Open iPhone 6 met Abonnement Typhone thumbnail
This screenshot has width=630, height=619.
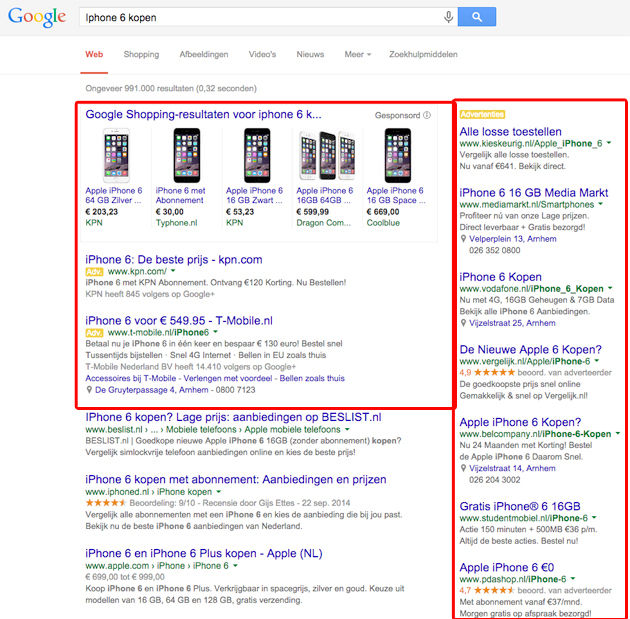pos(186,155)
